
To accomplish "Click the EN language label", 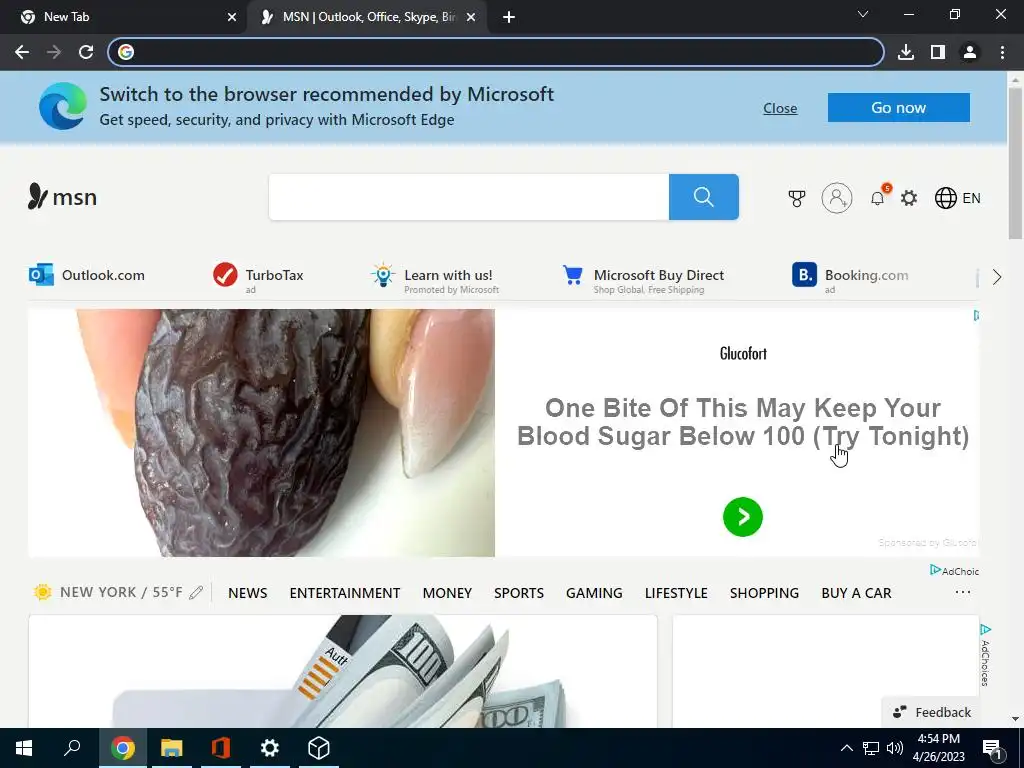I will click(971, 198).
